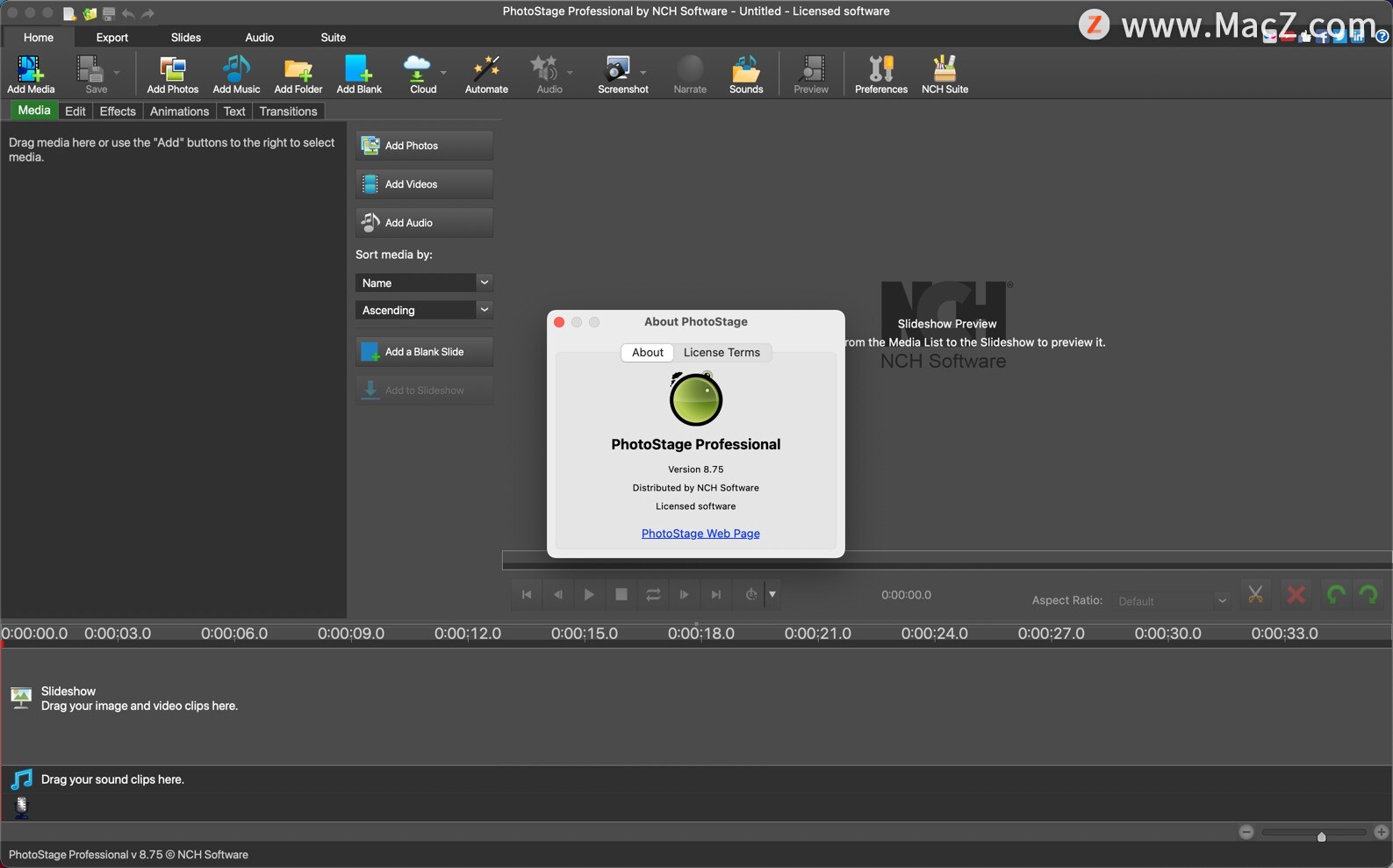Select the Effects panel tab

118,111
